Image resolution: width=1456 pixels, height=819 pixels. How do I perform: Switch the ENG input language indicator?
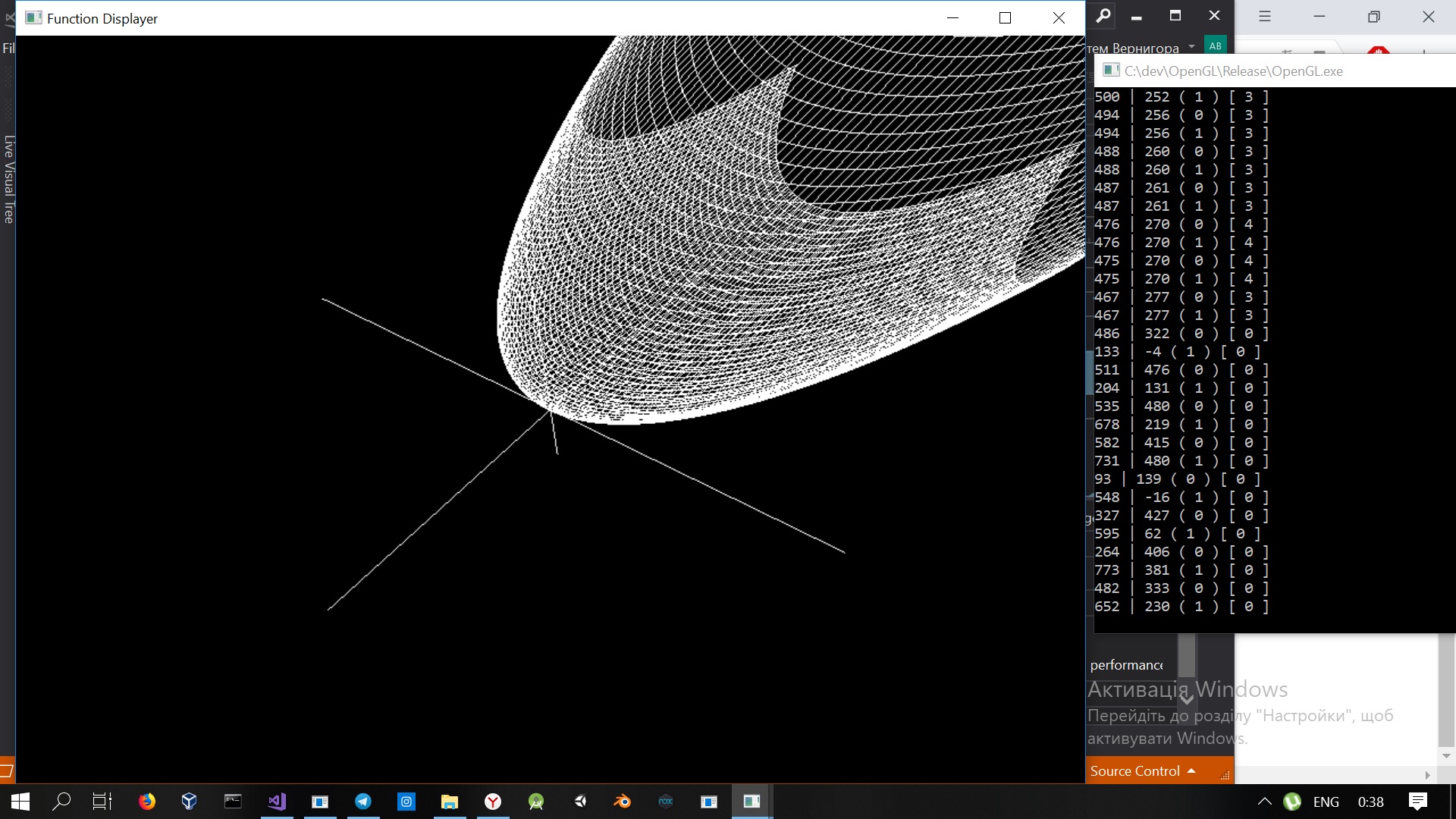click(x=1326, y=802)
